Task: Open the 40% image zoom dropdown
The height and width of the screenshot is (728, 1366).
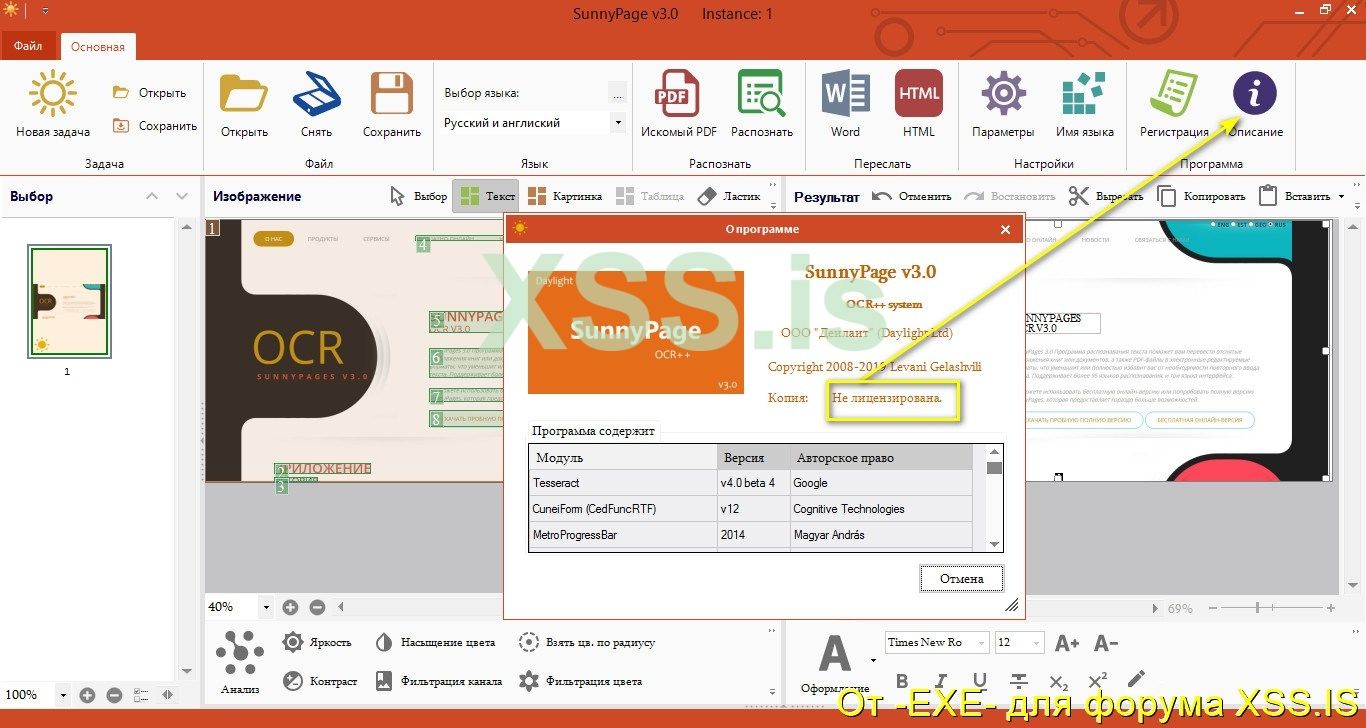Action: 266,607
